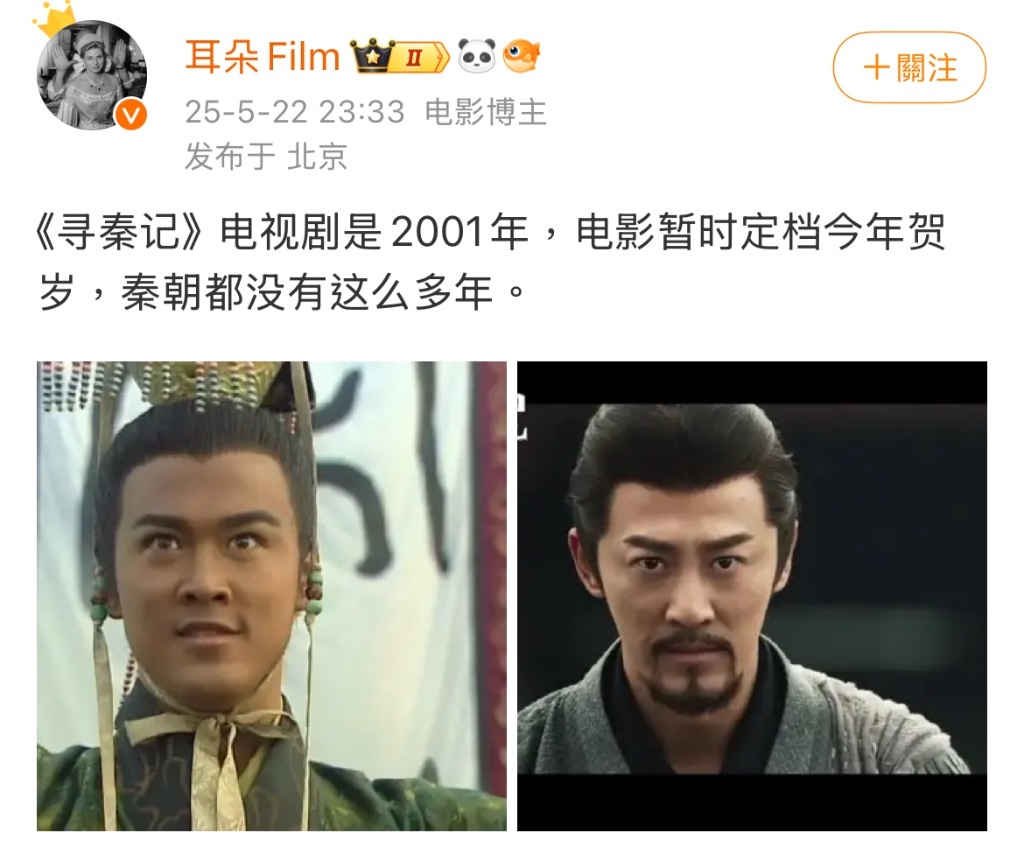This screenshot has height=861, width=1024.
Task: Click the plus sign in follow button
Action: click(876, 68)
